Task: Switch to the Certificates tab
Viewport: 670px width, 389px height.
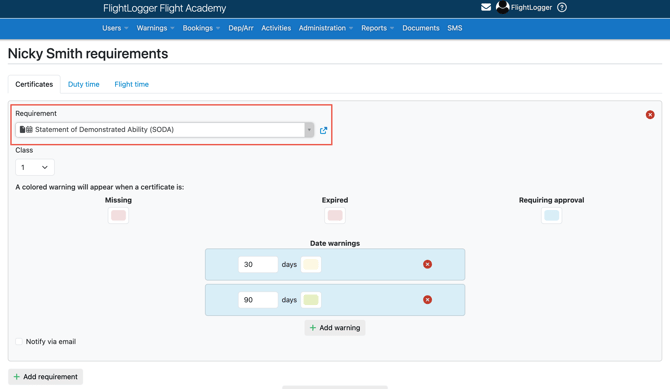Action: 34,84
